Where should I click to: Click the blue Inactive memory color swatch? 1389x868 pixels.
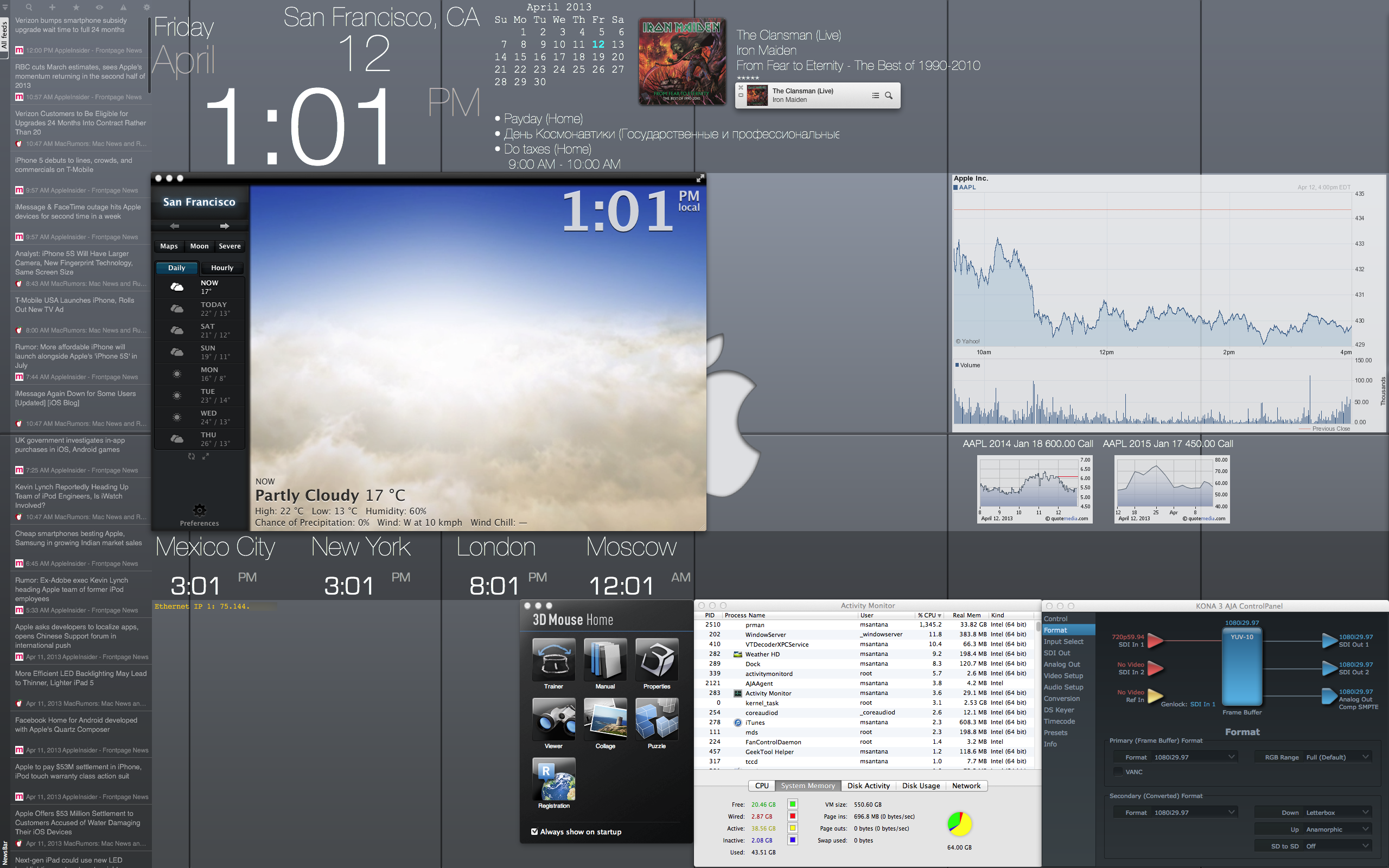793,839
